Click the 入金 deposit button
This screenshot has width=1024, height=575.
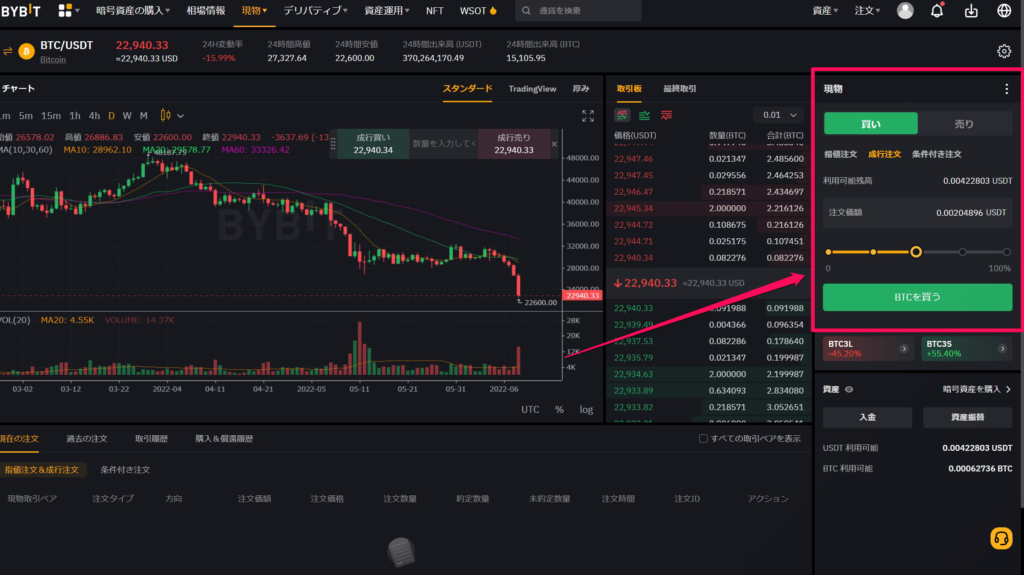(x=867, y=417)
